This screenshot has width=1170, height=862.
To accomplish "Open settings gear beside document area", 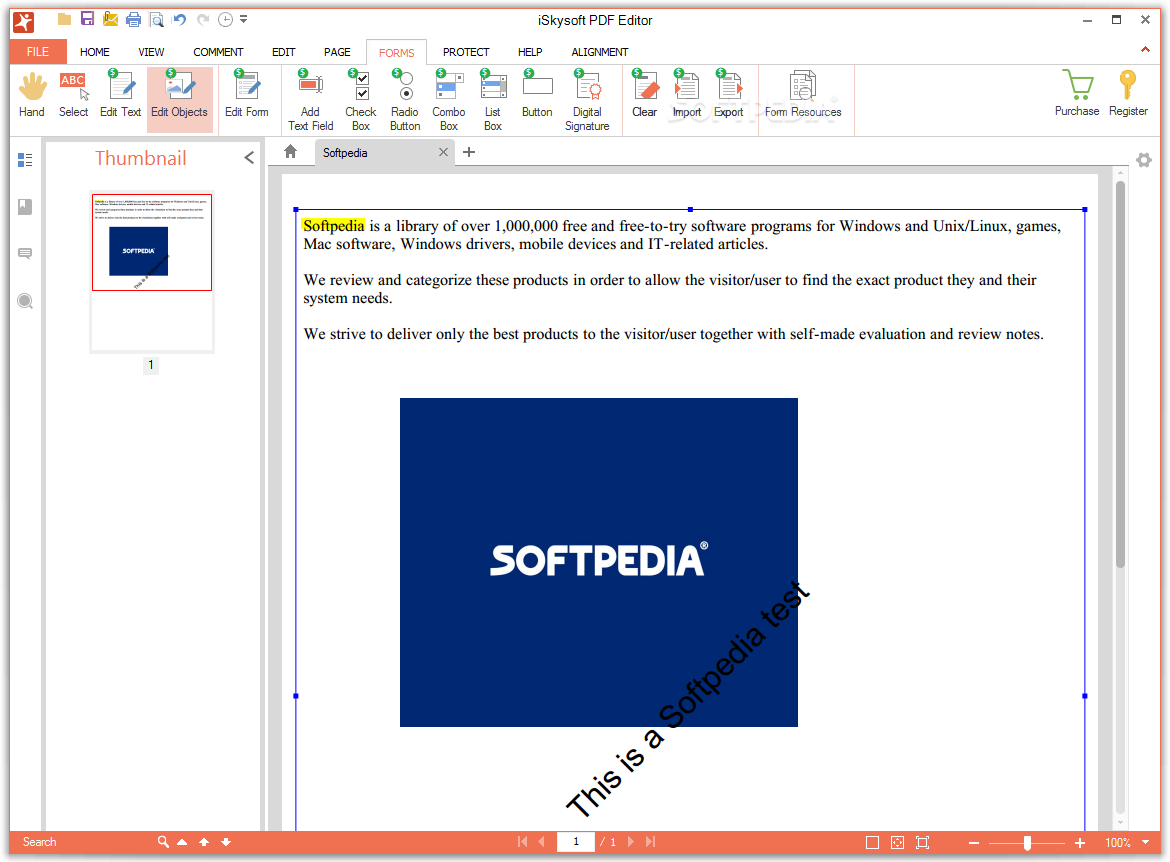I will 1144,160.
